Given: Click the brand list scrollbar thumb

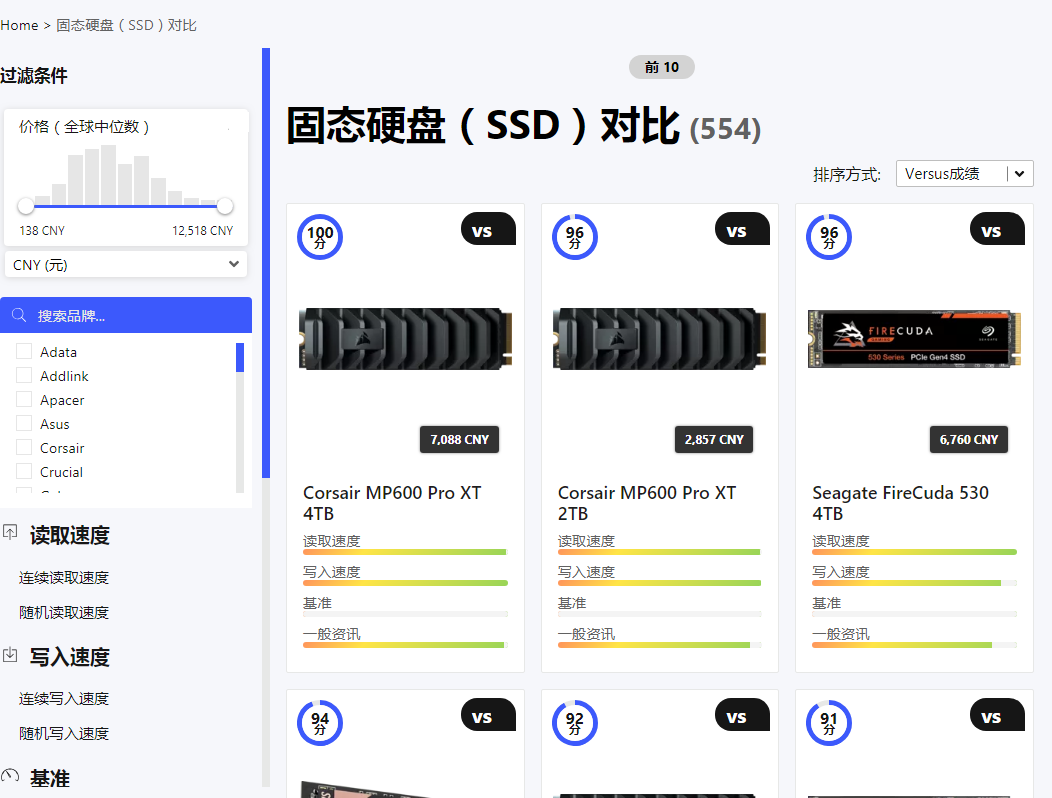Looking at the screenshot, I should click(x=240, y=357).
